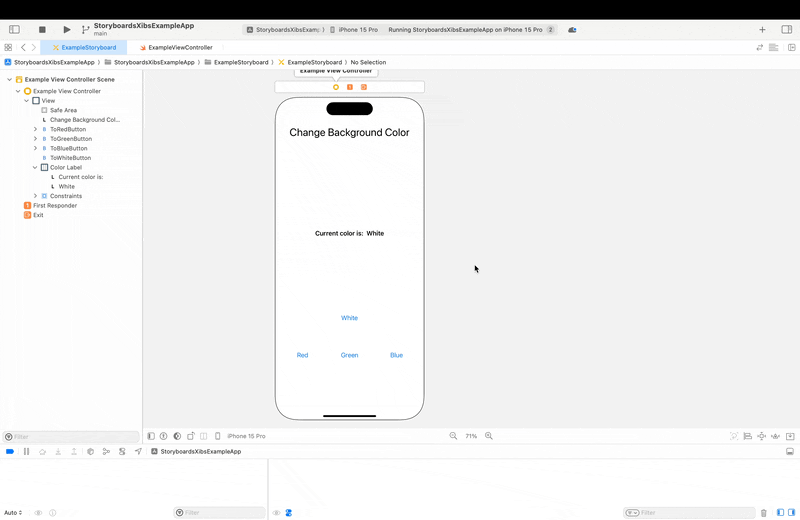Select the White button on canvas

click(x=349, y=318)
